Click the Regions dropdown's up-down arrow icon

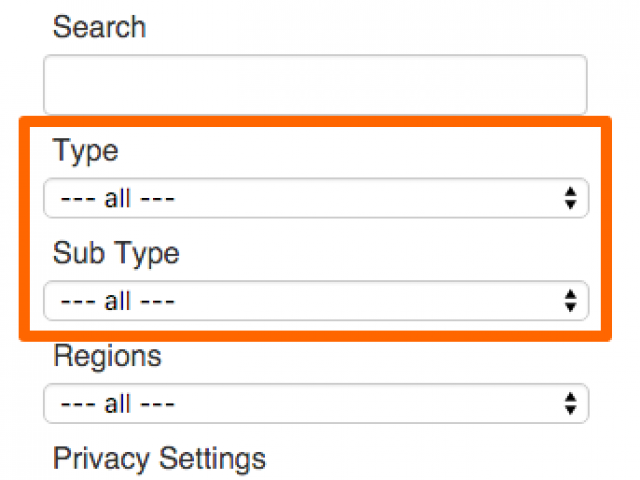click(570, 404)
